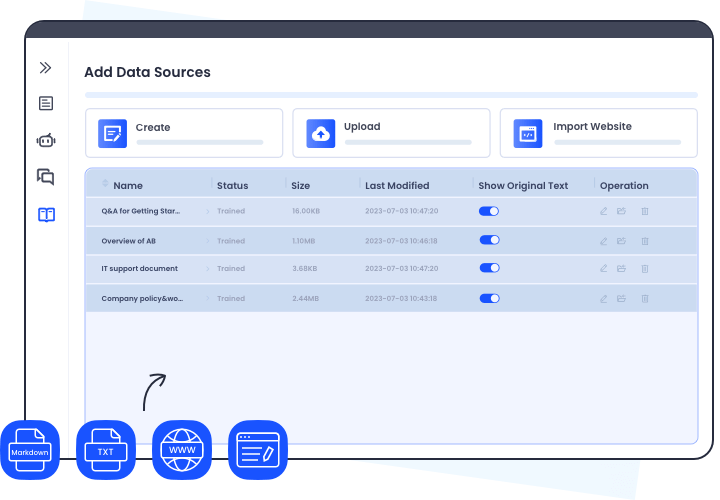This screenshot has height=500, width=720.
Task: Expand the IT support document row chevron
Action: click(208, 269)
